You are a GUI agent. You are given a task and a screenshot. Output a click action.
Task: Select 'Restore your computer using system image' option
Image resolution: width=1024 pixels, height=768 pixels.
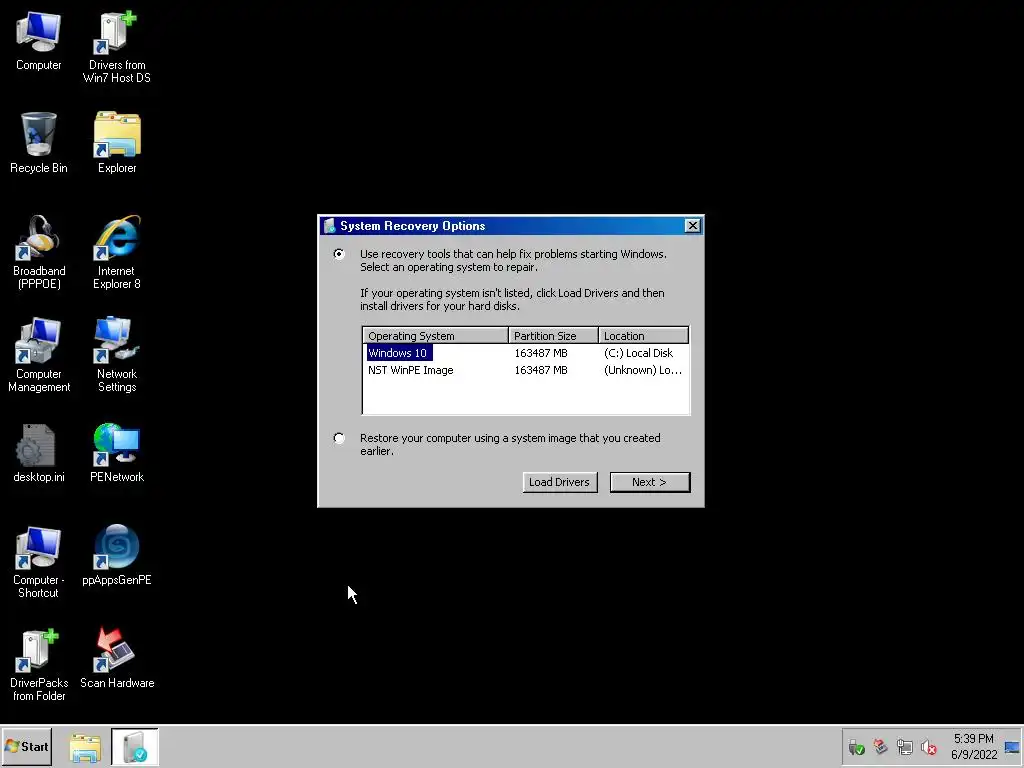(x=339, y=438)
